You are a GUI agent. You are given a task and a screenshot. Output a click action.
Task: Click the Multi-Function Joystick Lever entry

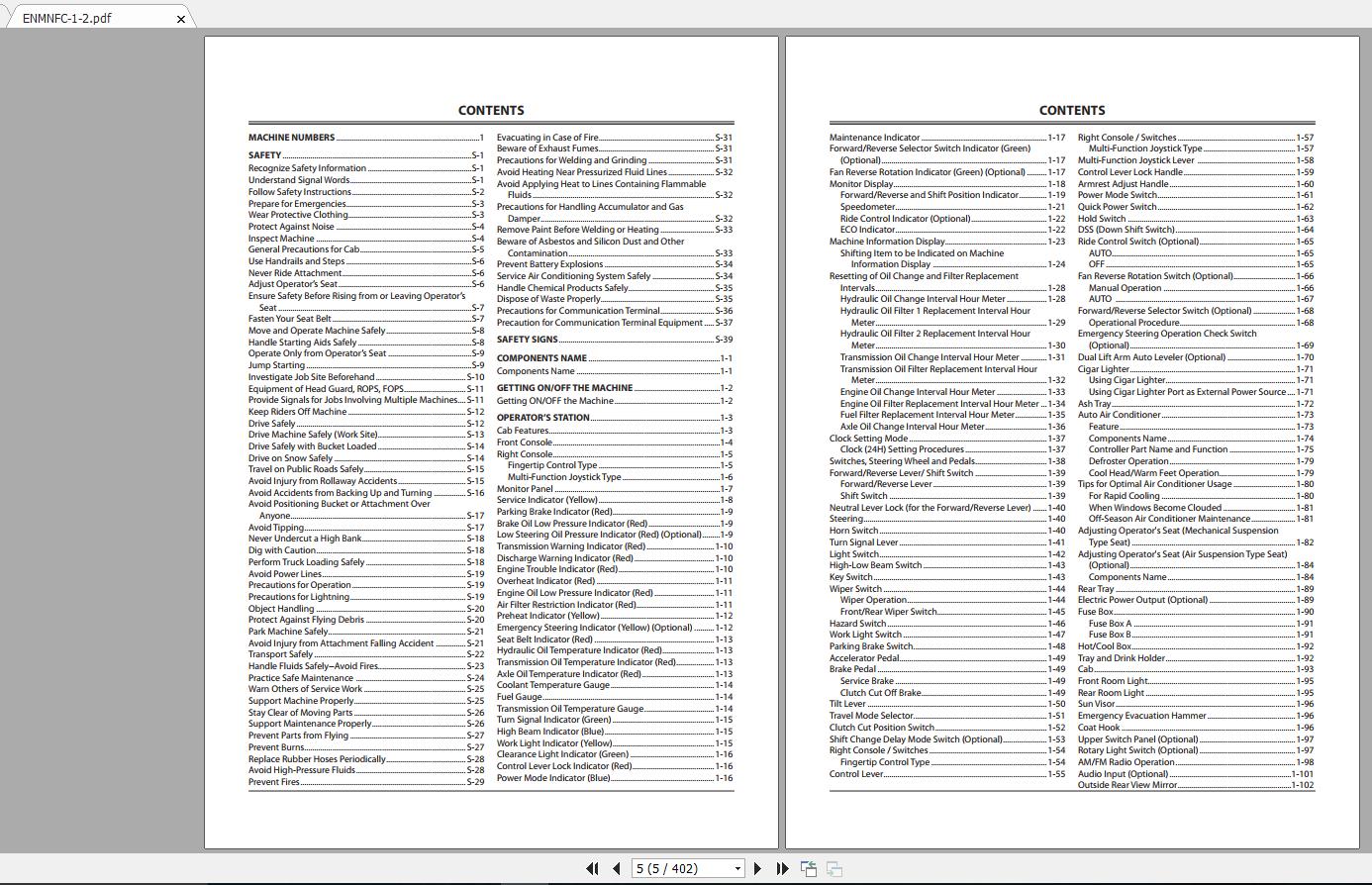[1196, 160]
